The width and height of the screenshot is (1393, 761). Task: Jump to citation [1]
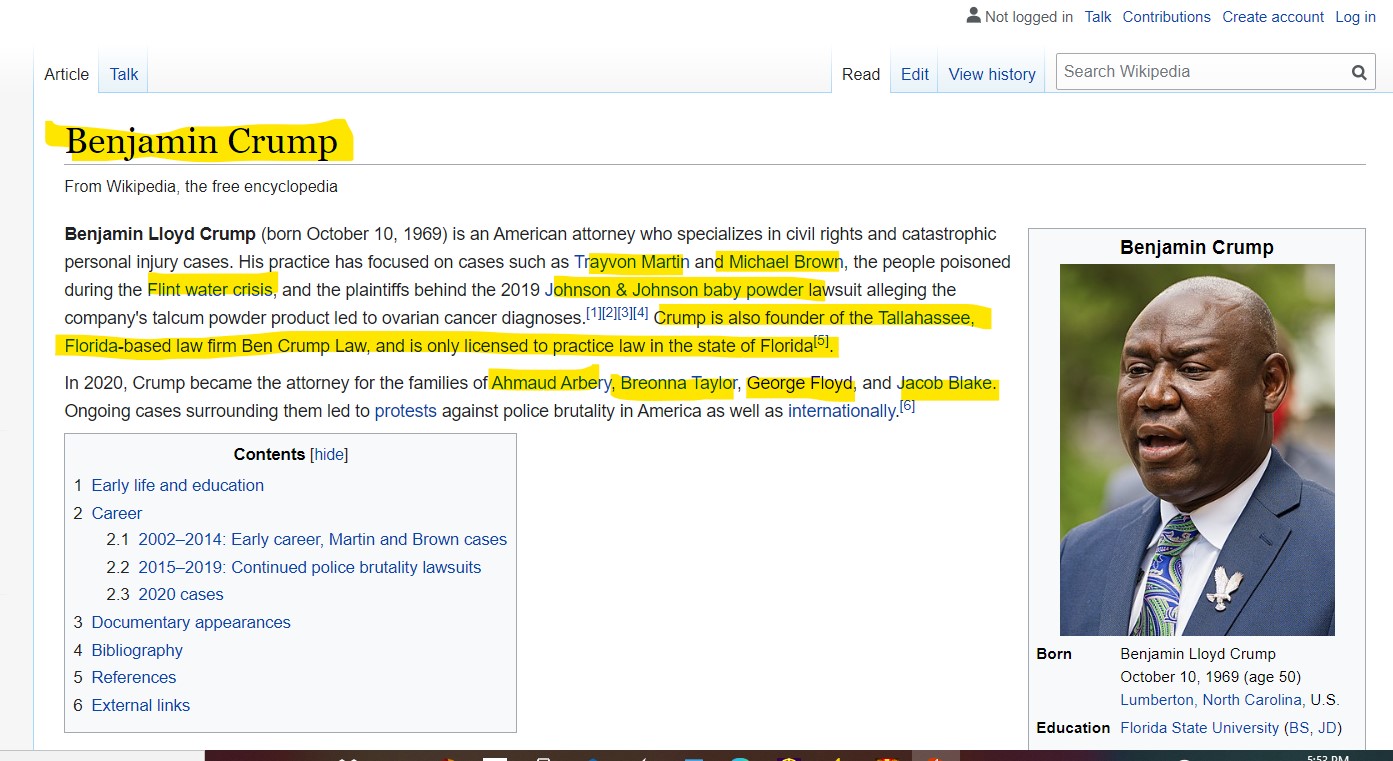(x=594, y=313)
